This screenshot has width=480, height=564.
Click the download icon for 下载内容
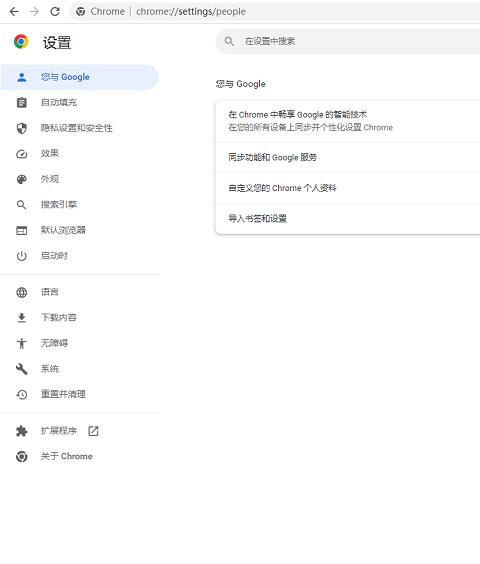tap(22, 318)
